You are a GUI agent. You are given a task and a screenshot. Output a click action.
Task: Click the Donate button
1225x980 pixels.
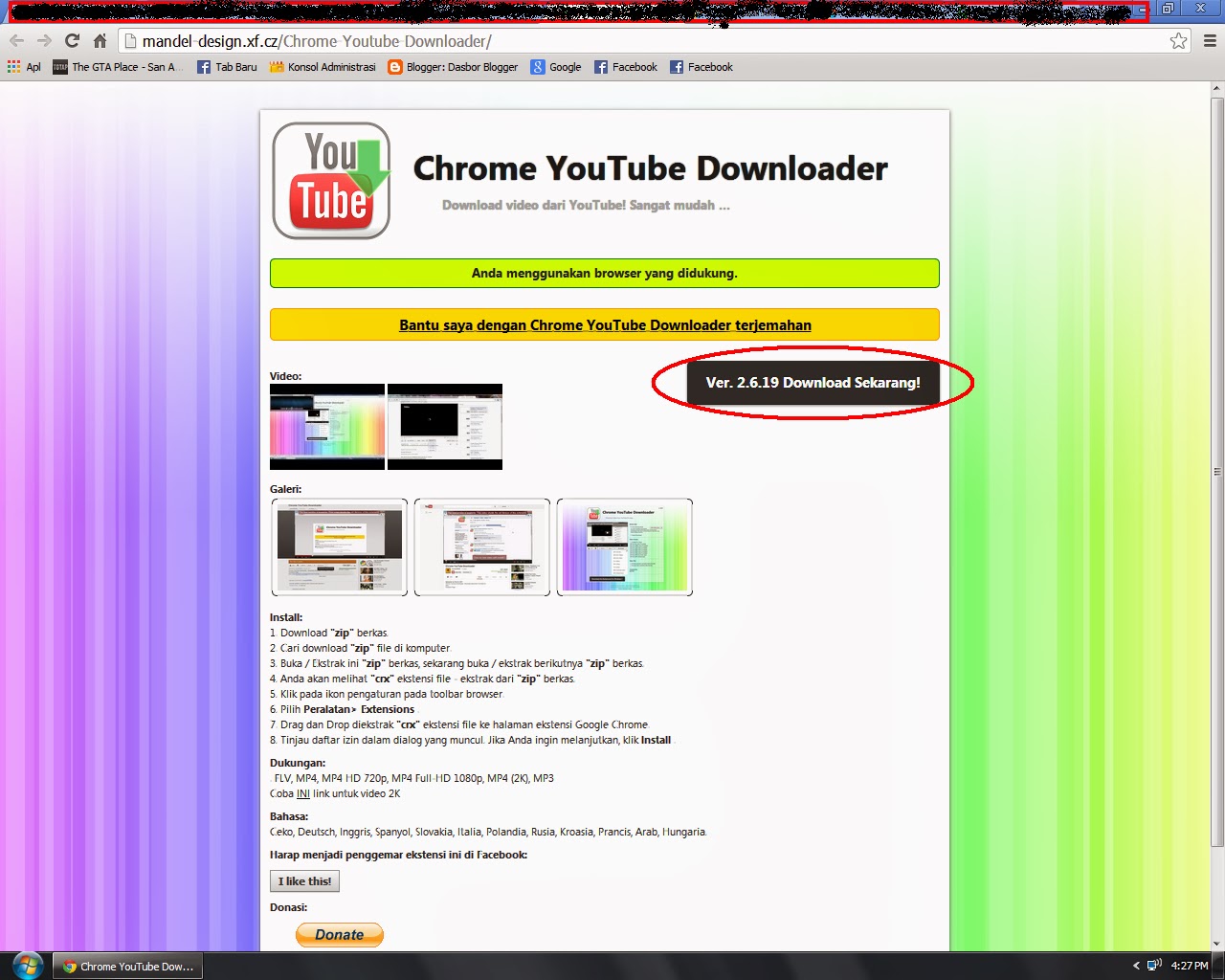tap(340, 935)
